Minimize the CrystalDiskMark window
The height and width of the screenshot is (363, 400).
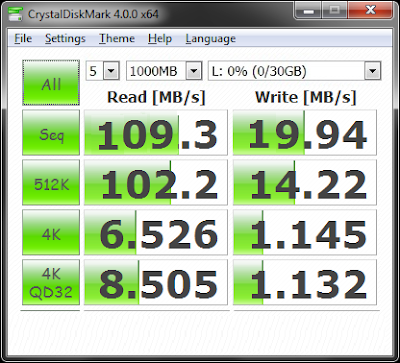(309, 11)
